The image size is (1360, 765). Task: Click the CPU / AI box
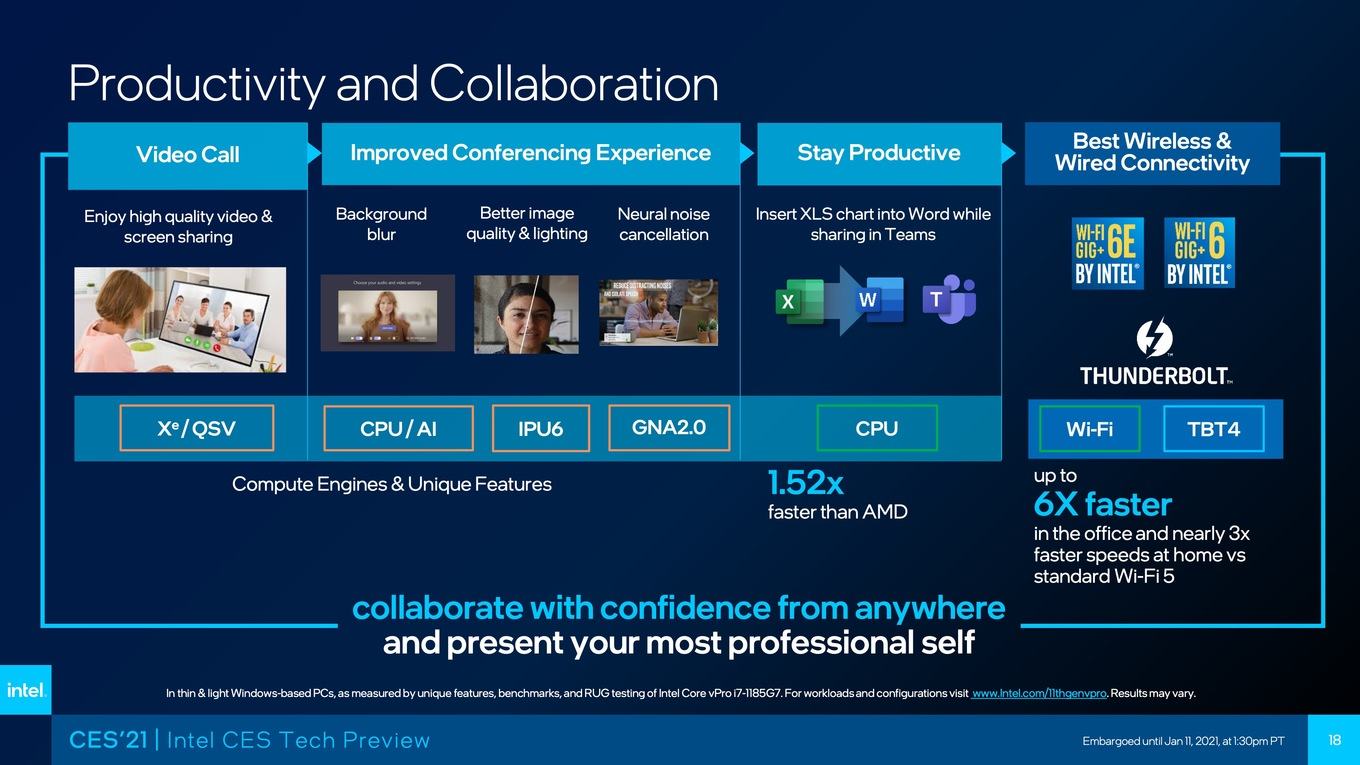click(x=398, y=428)
